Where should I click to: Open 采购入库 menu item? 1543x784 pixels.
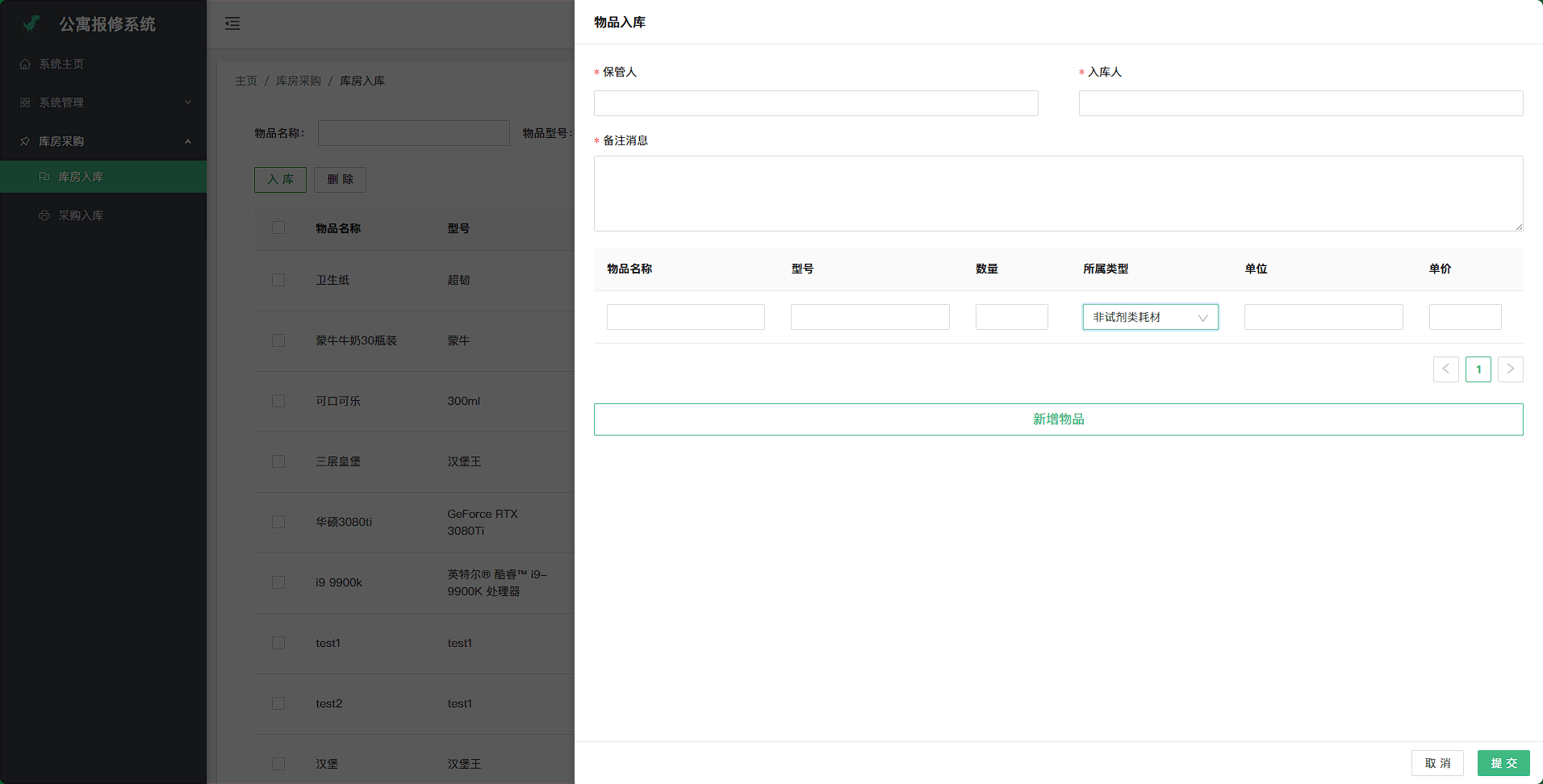pos(81,215)
